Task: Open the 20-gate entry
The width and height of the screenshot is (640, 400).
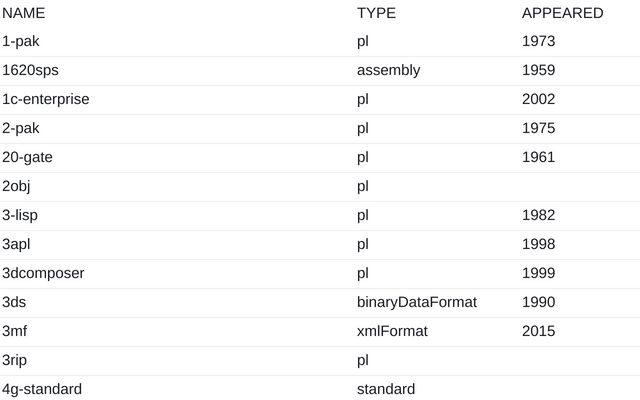Action: [27, 158]
